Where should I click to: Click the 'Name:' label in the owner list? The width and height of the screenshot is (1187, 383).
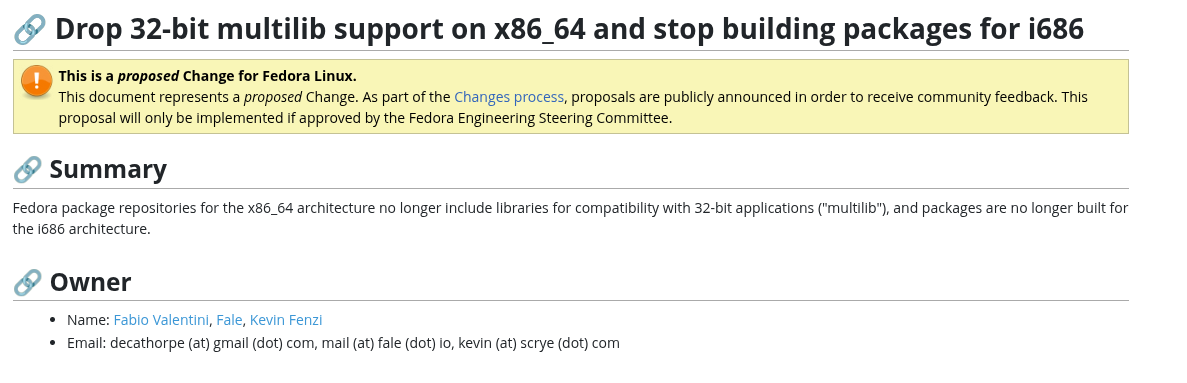pos(89,320)
